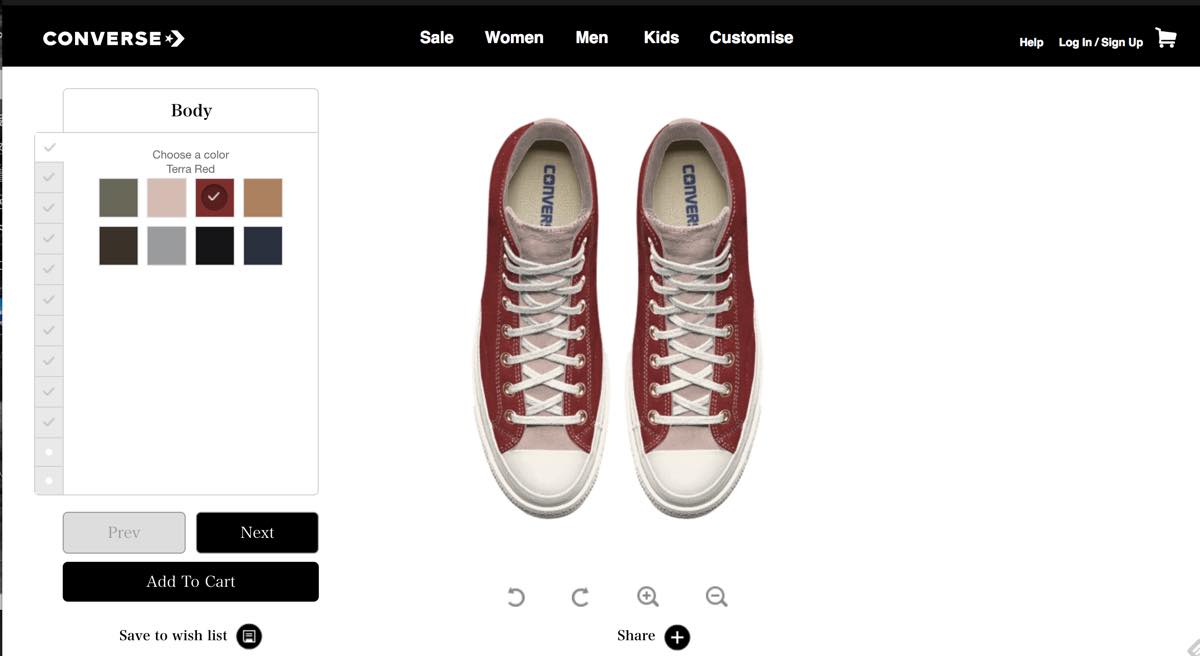Screen dimensions: 1200x656
Task: Open the Customise menu
Action: click(751, 38)
